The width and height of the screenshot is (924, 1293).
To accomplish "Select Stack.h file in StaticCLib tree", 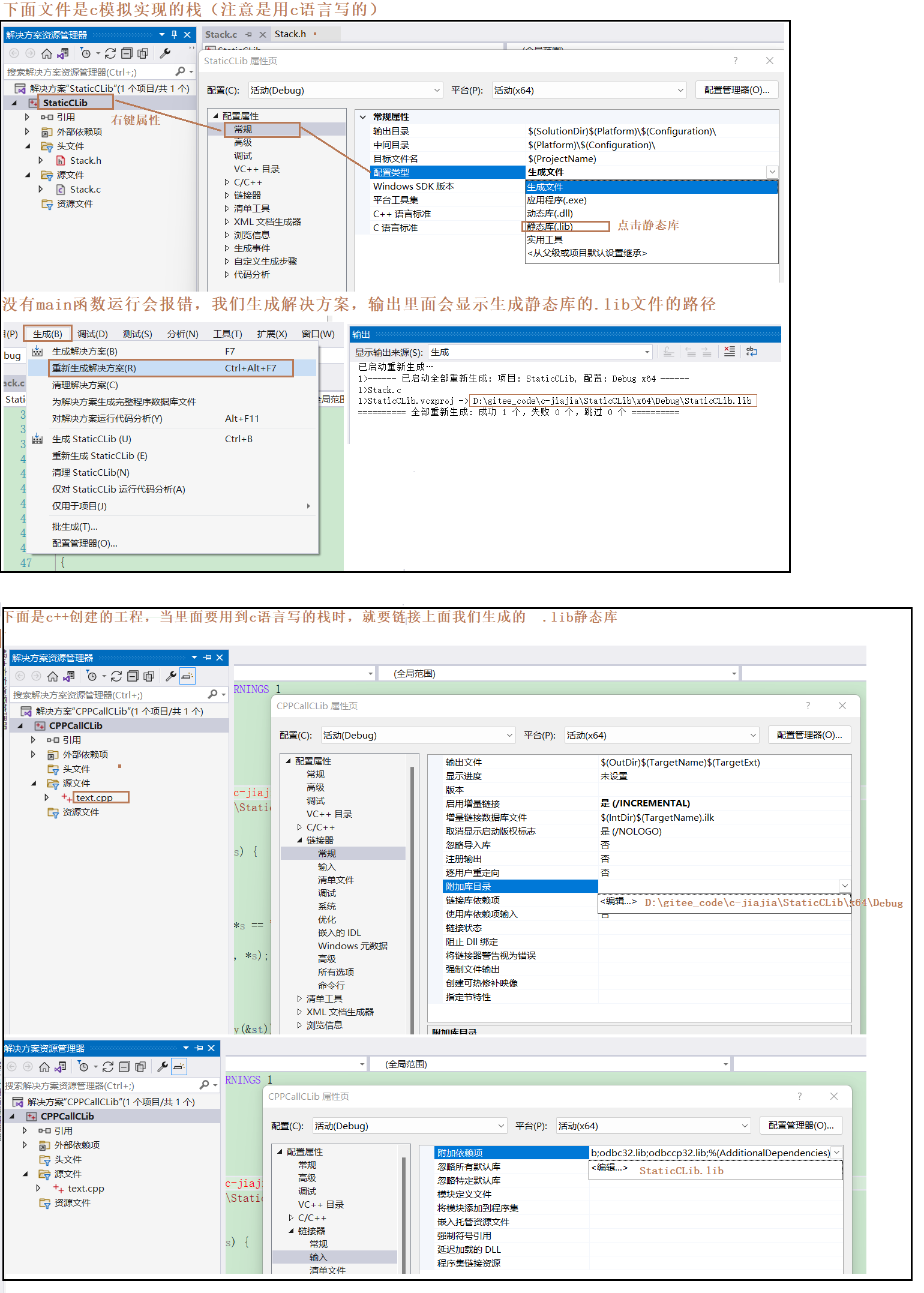I will coord(86,160).
